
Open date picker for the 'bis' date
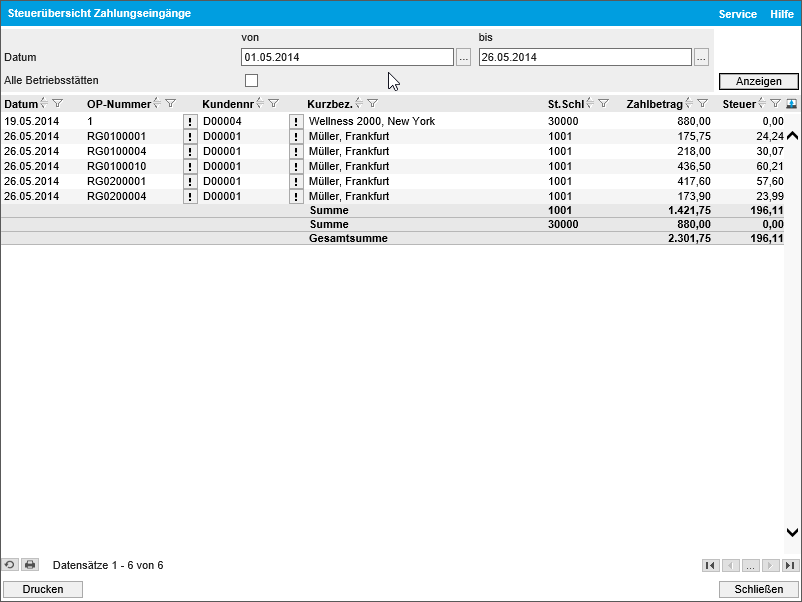click(x=701, y=58)
